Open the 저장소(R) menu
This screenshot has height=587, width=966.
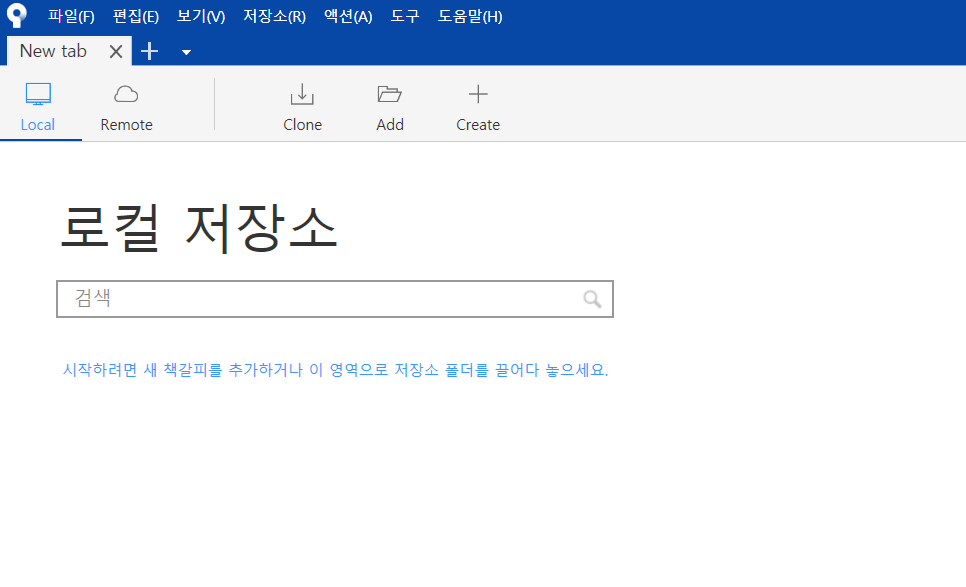click(274, 16)
